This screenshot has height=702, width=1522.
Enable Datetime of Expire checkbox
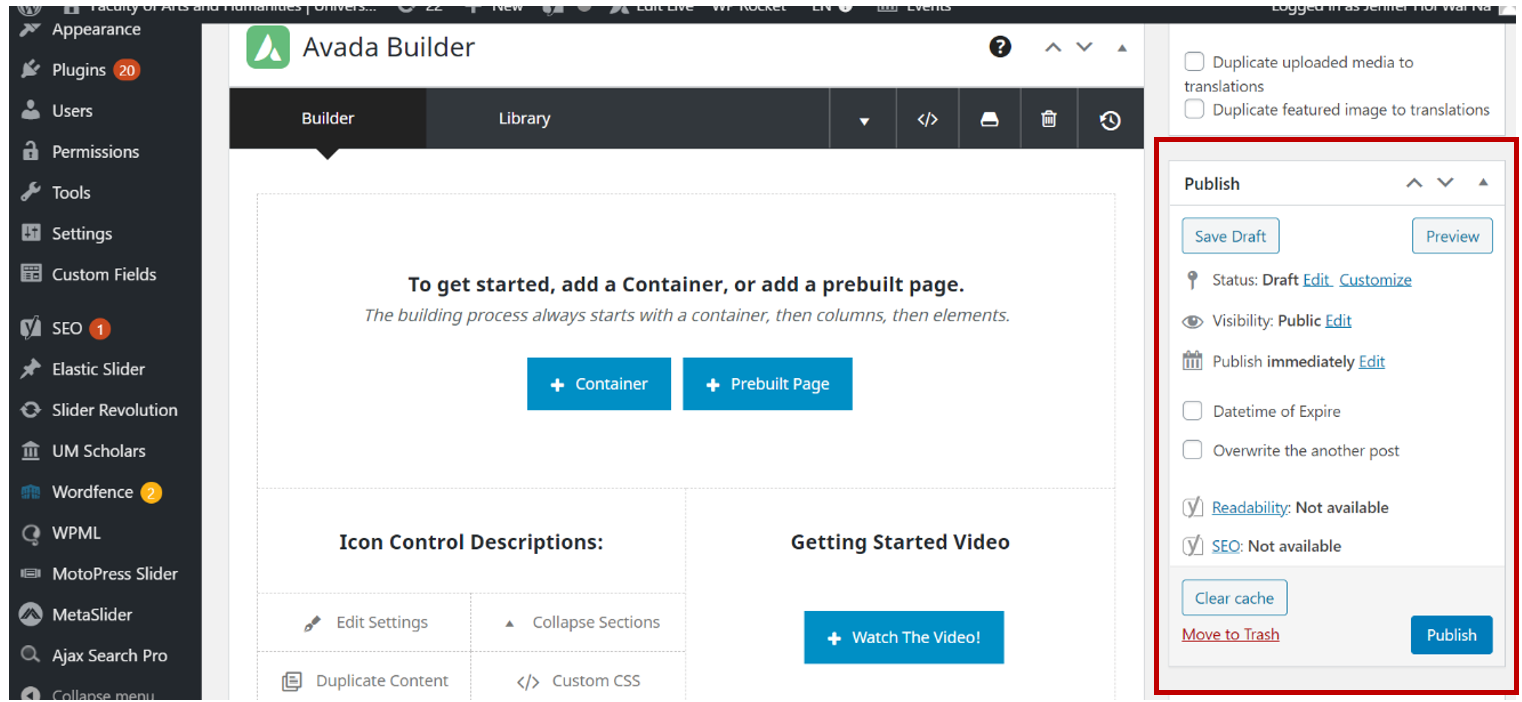tap(1192, 411)
